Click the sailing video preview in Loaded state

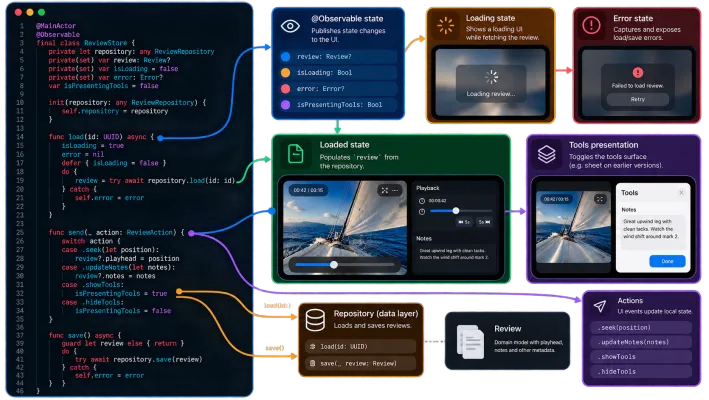click(x=345, y=227)
